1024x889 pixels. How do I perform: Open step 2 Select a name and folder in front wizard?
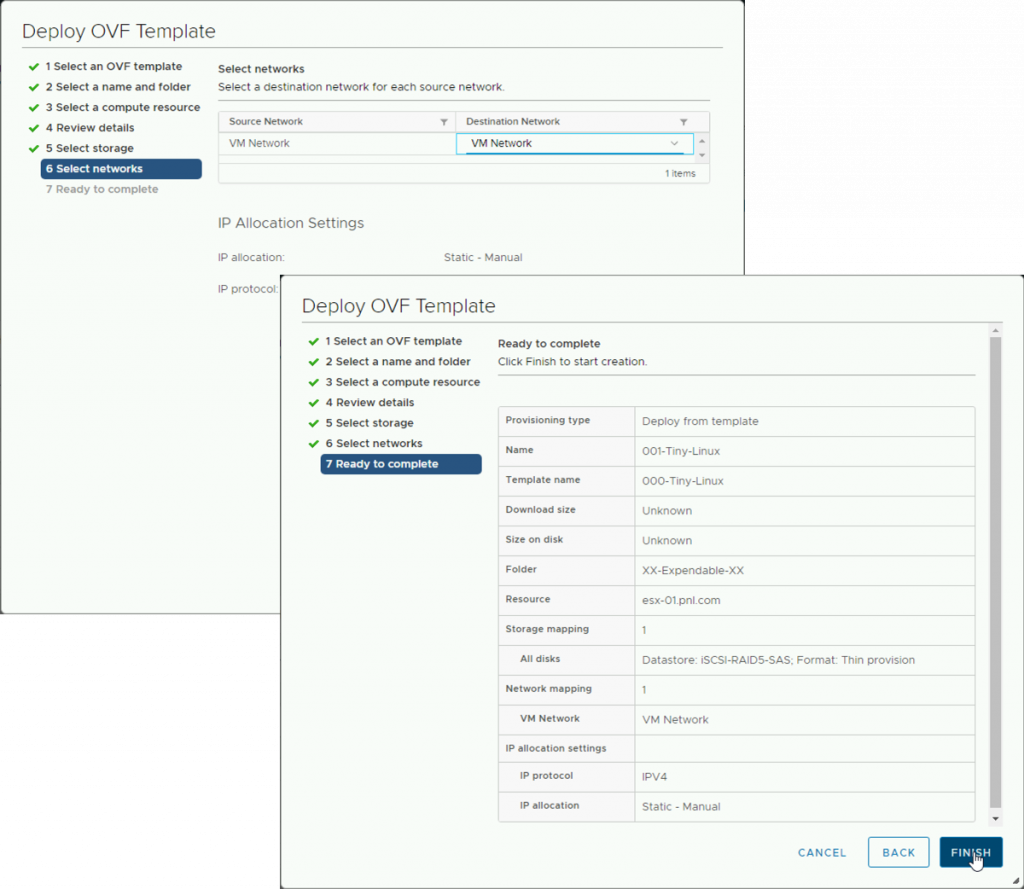click(397, 362)
